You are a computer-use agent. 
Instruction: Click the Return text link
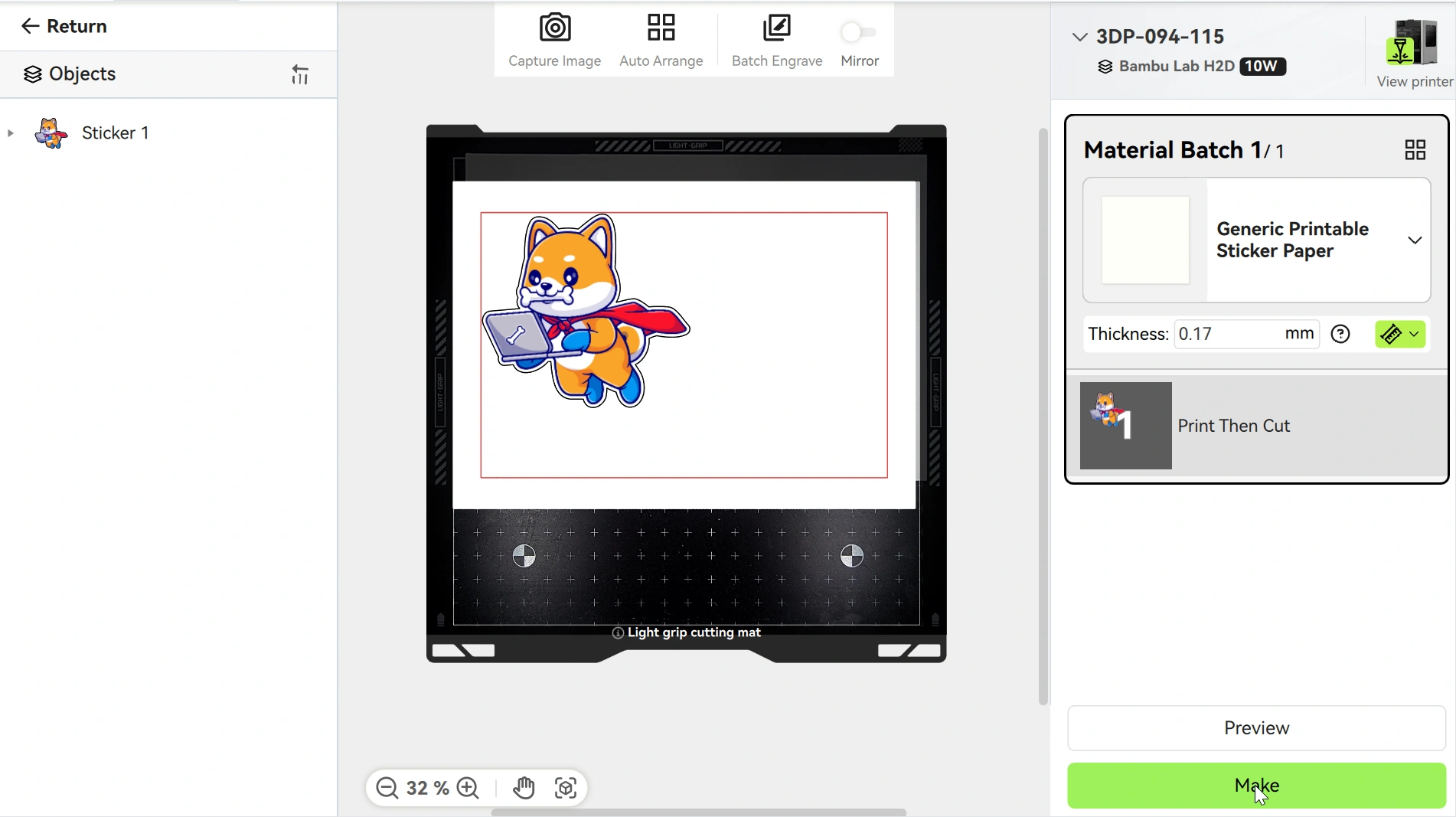tap(77, 26)
